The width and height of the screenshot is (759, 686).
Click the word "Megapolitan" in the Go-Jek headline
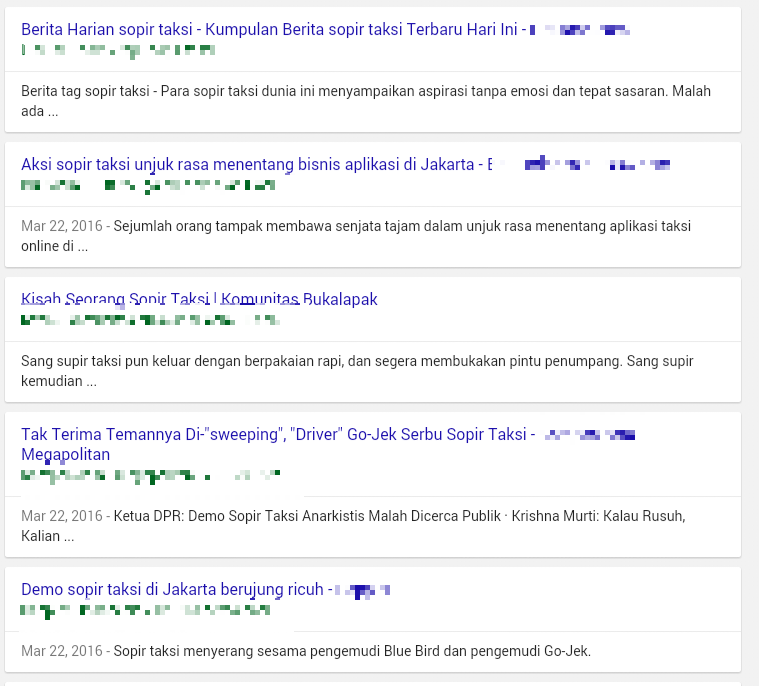65,455
